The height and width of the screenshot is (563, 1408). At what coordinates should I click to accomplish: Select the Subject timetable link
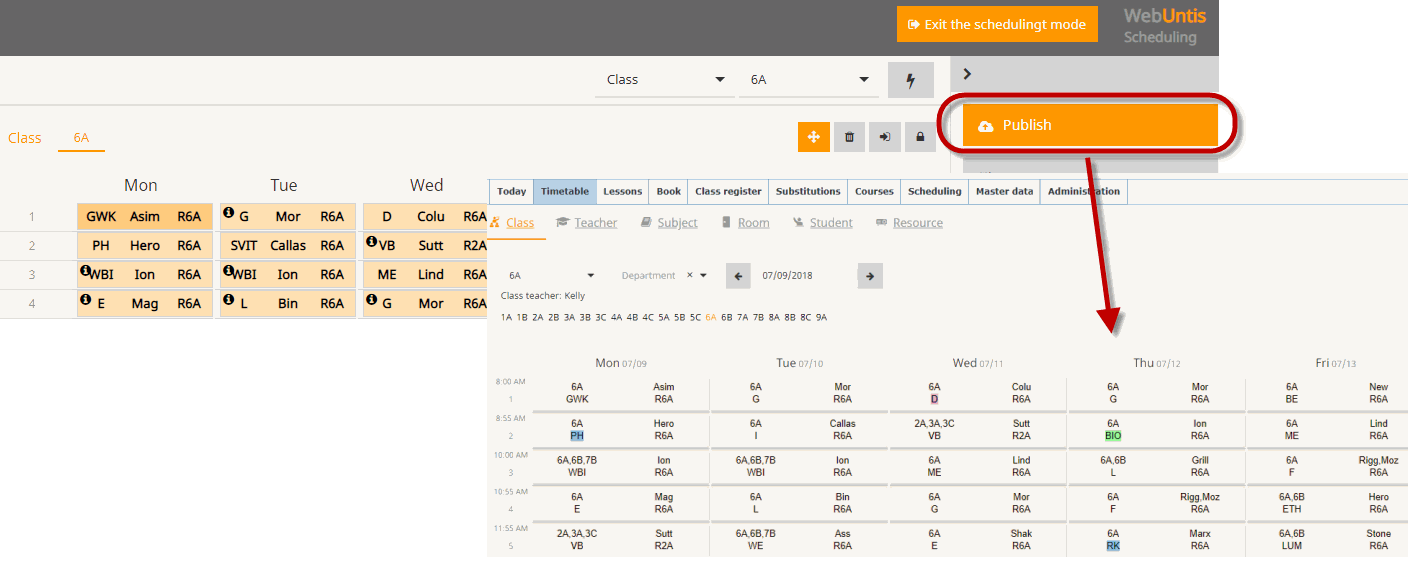678,223
